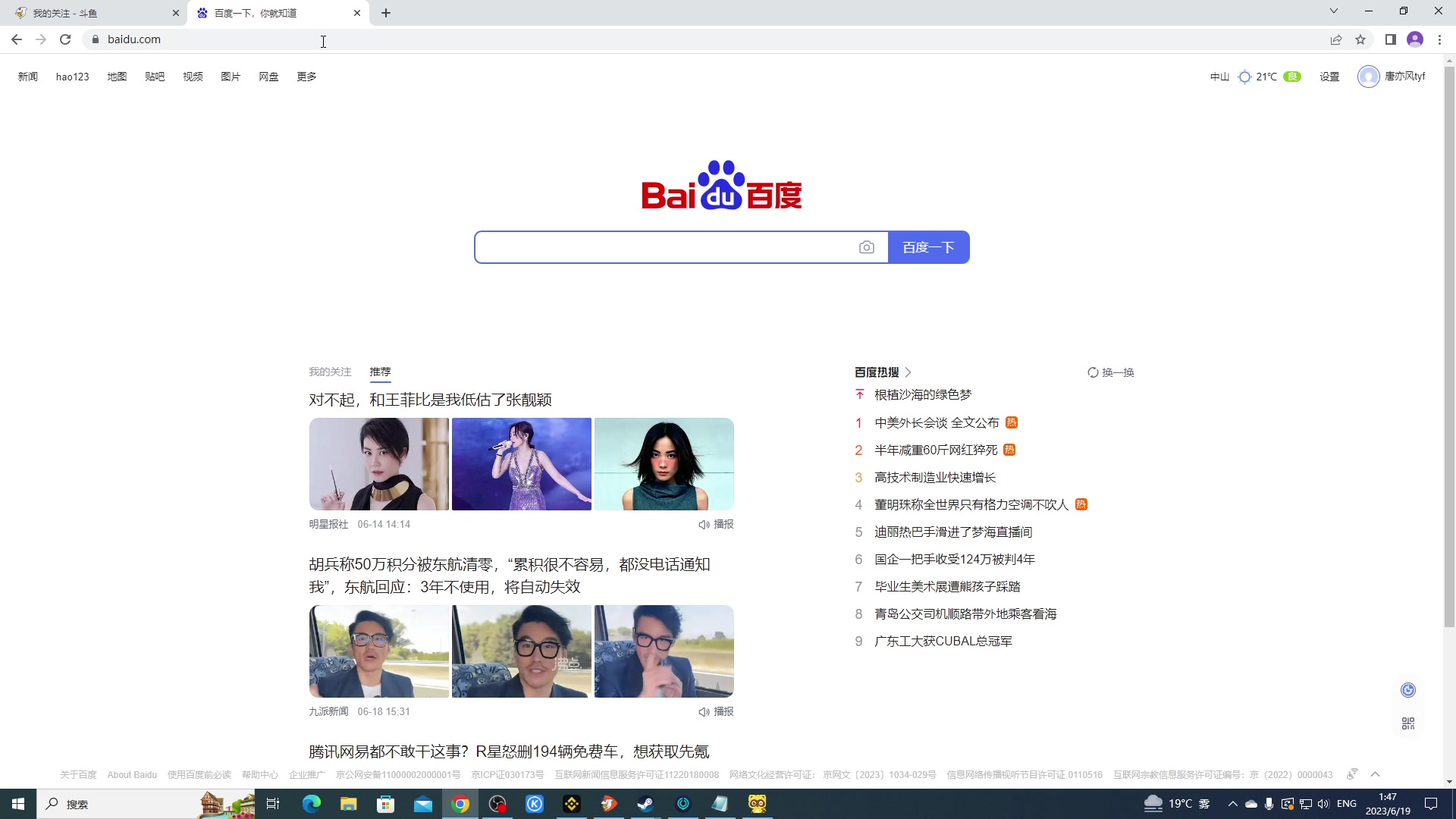
Task: Open 网盘 in the top navigation
Action: (x=268, y=77)
